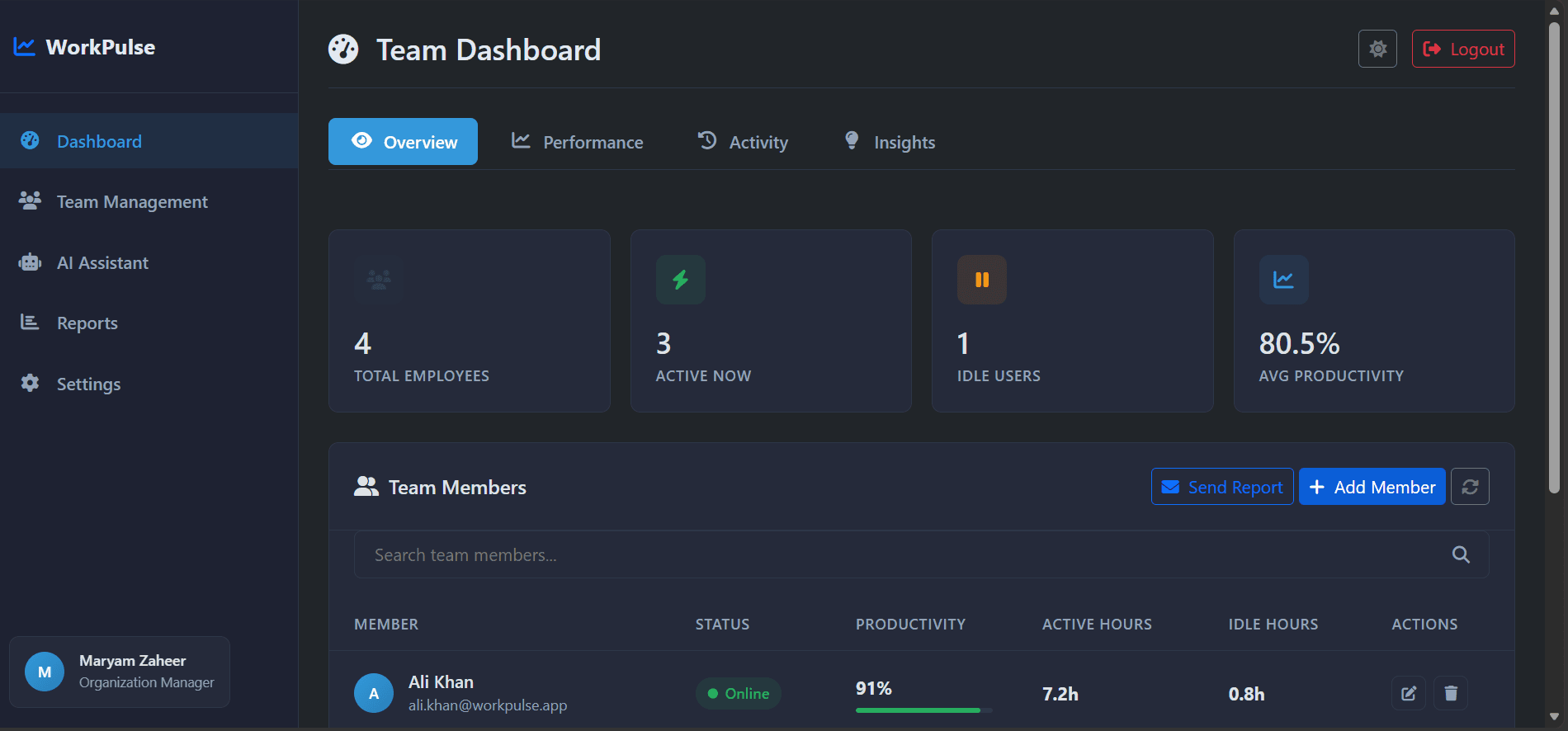Open Dashboard in the sidebar

pos(149,141)
